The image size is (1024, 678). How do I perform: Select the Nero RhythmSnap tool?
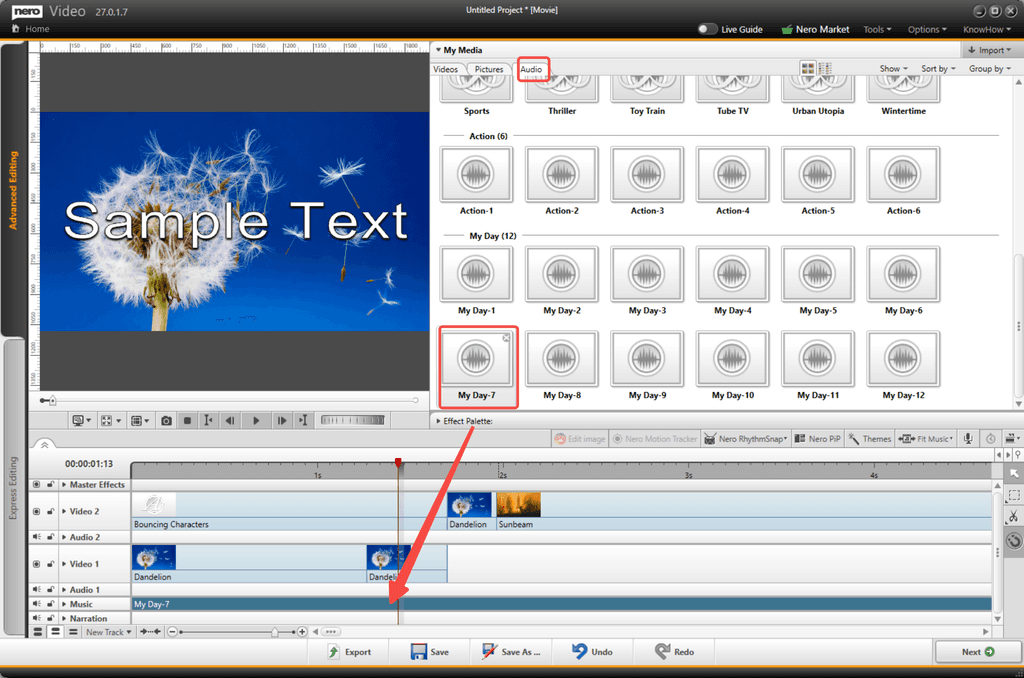[x=747, y=438]
